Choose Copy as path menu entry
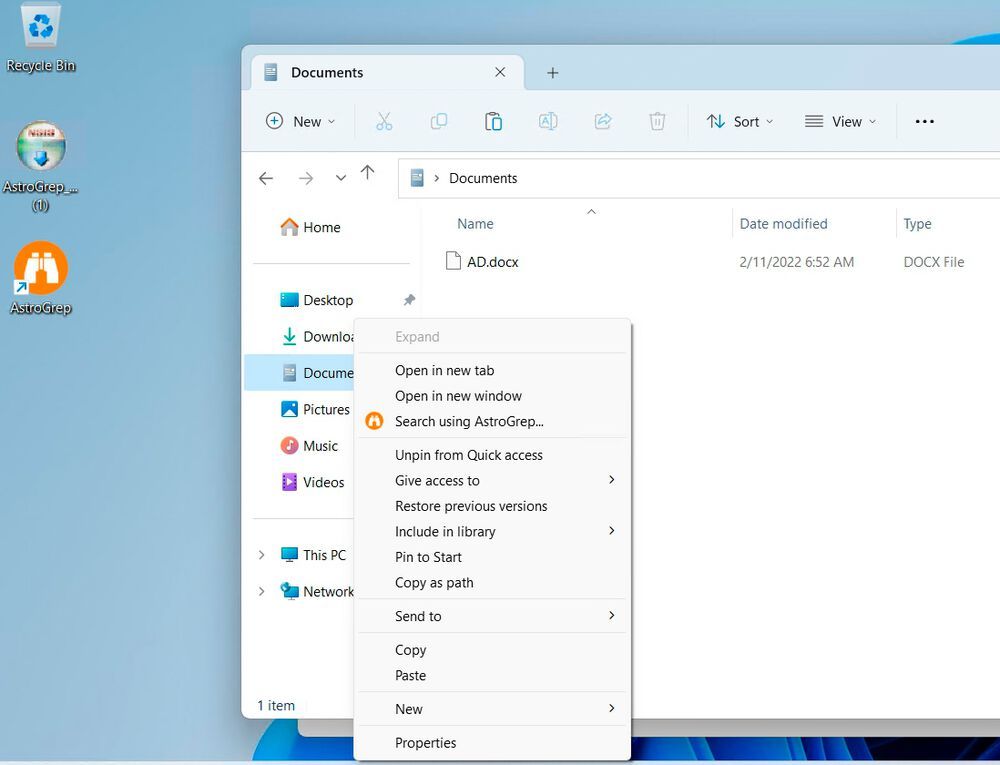Image resolution: width=1000 pixels, height=765 pixels. pos(434,583)
